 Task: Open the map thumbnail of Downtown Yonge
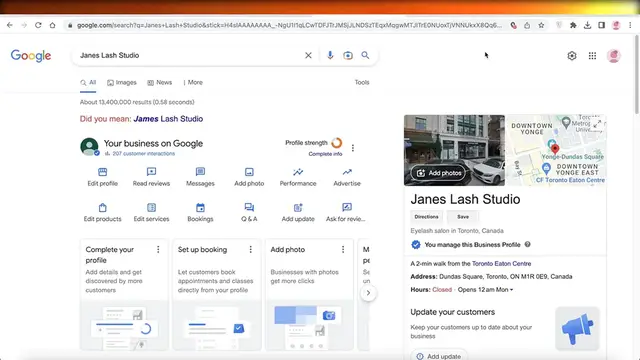tap(556, 150)
